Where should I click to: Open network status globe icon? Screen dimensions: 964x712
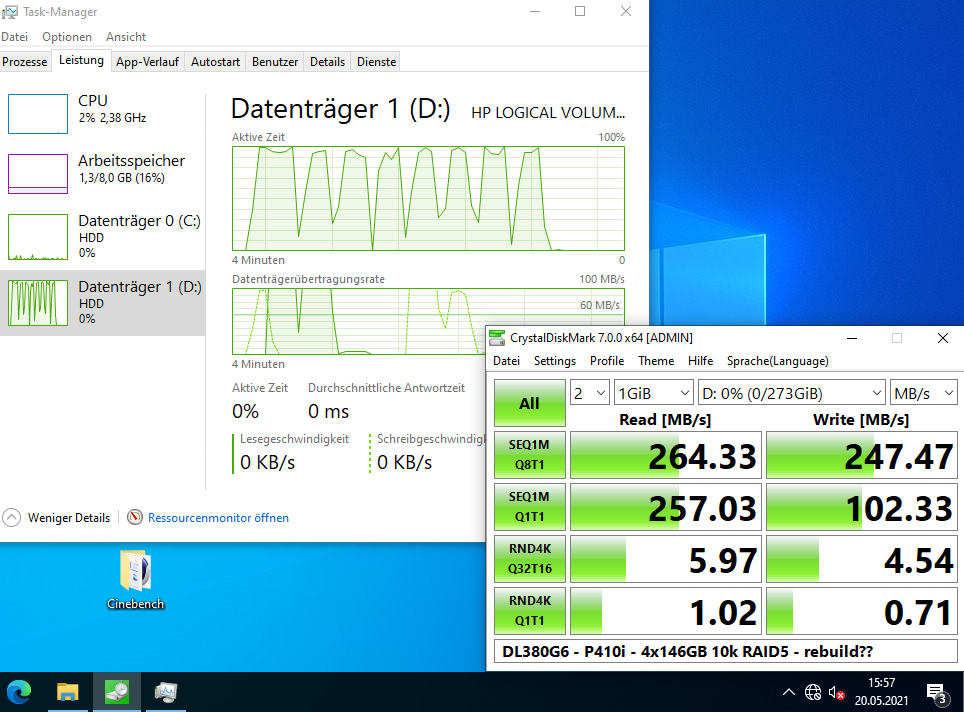(813, 692)
